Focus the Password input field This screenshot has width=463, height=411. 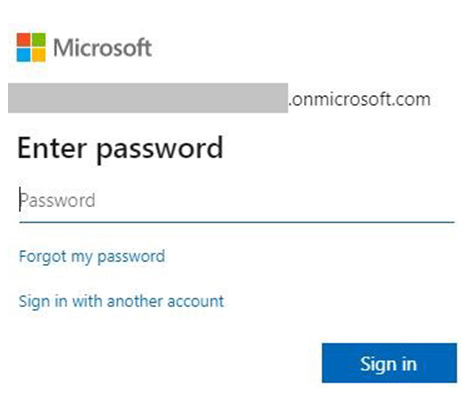[237, 201]
